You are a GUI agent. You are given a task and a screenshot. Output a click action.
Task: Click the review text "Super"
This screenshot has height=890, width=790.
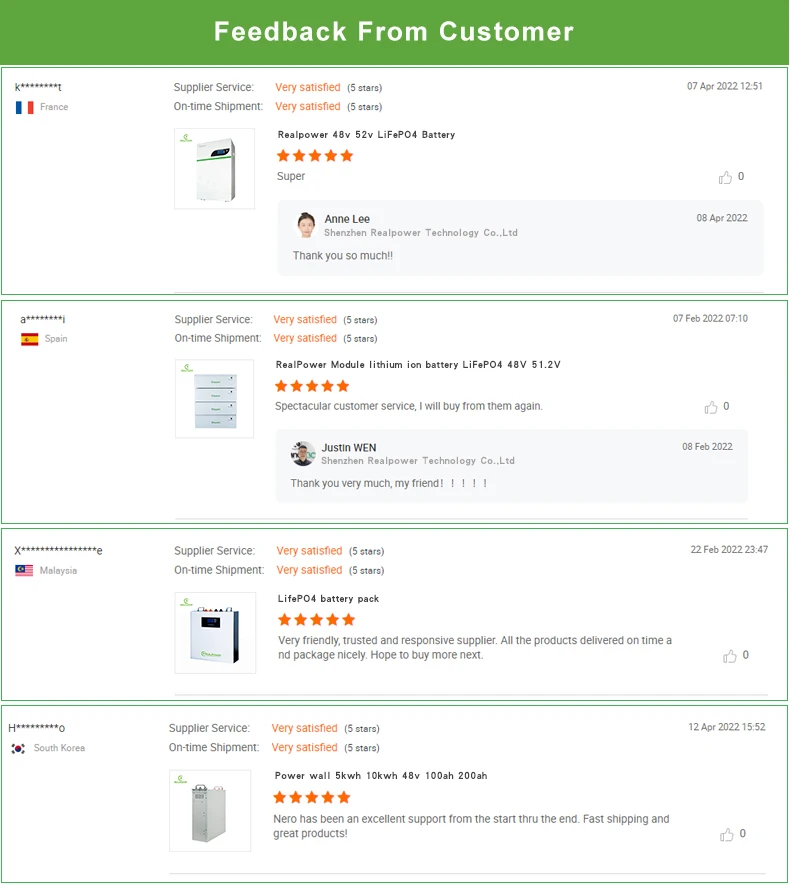click(x=291, y=176)
